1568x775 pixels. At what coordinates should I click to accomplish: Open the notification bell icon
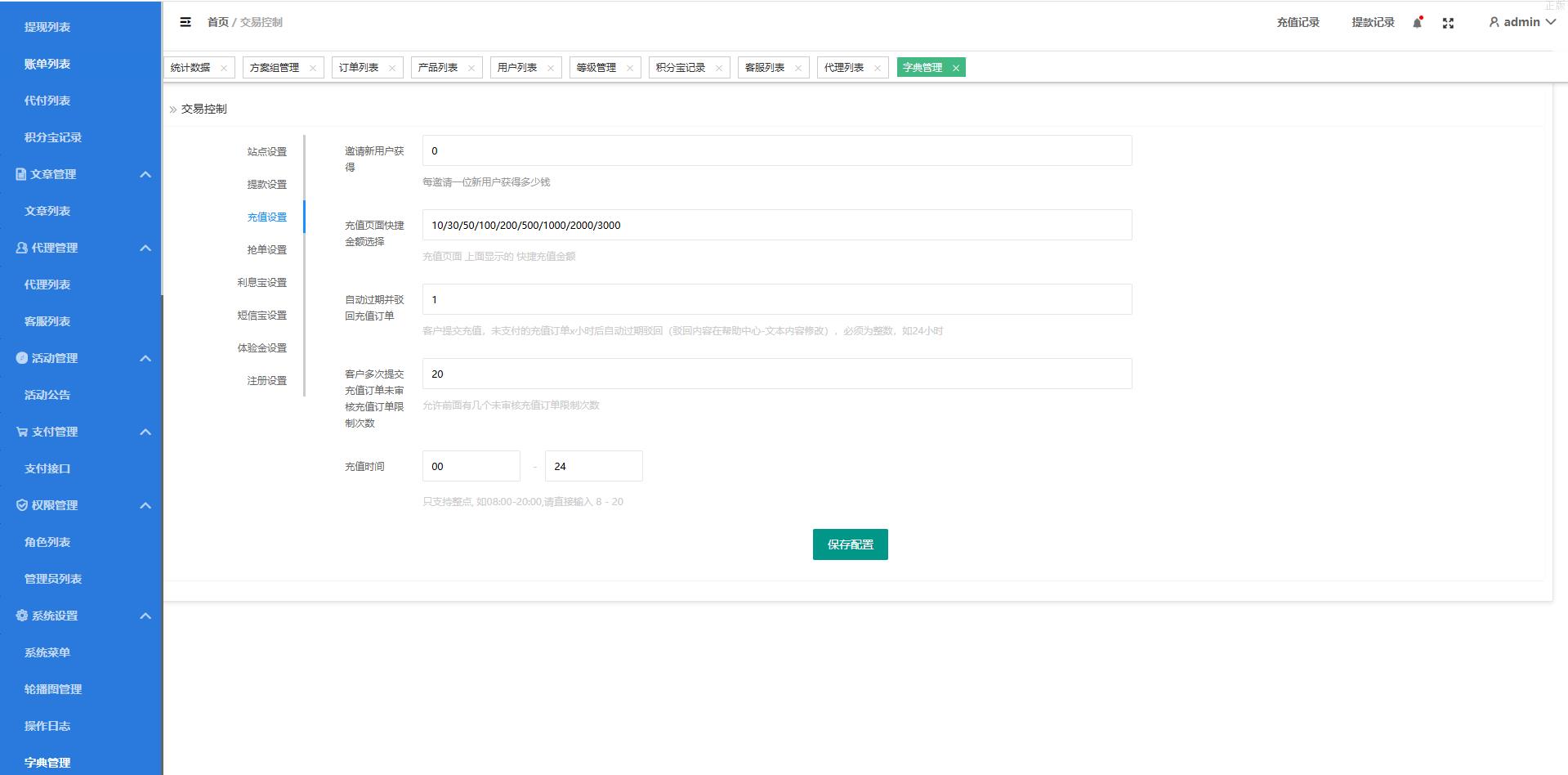click(1418, 23)
